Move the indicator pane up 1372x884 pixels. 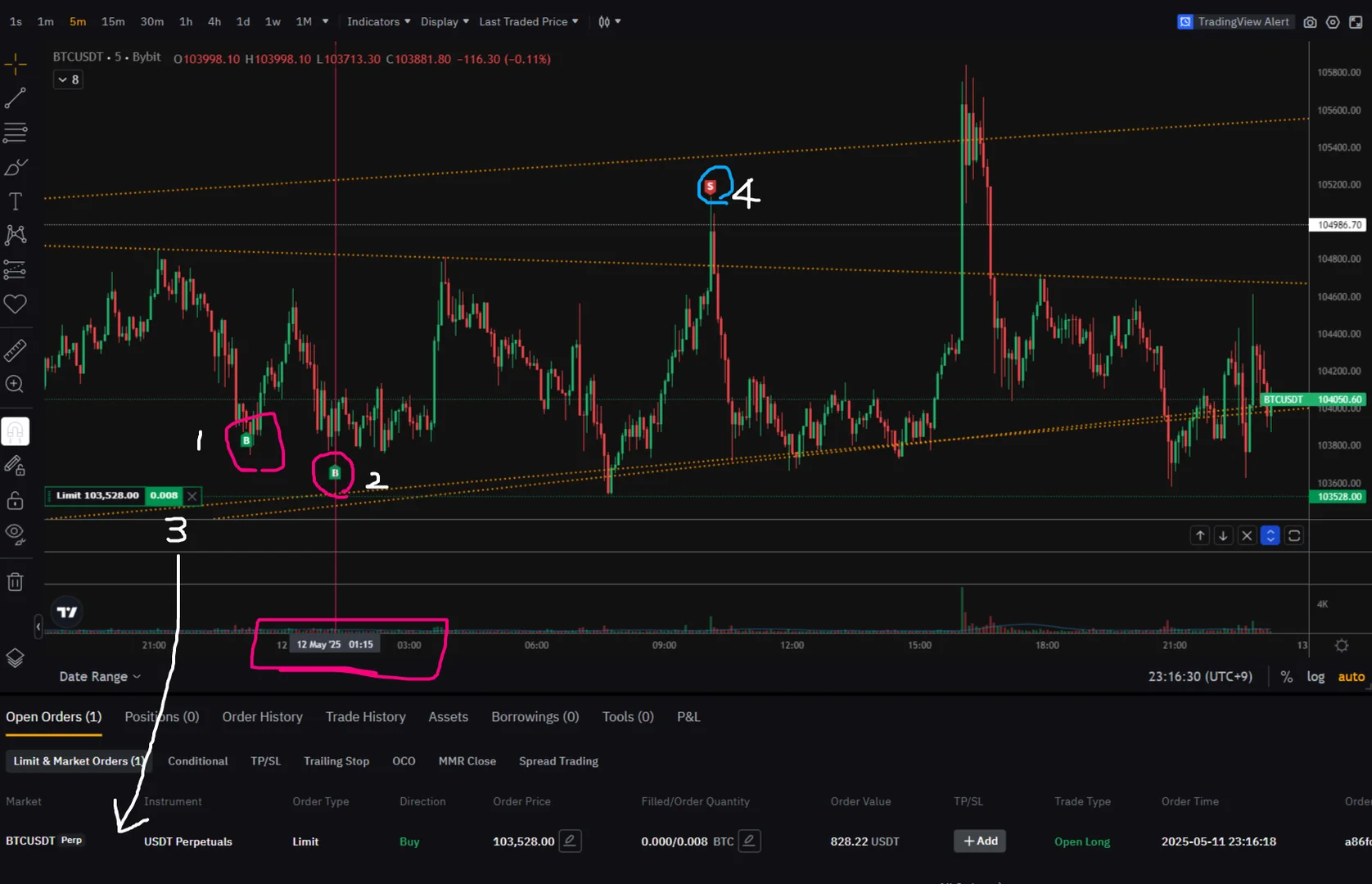coord(1200,535)
